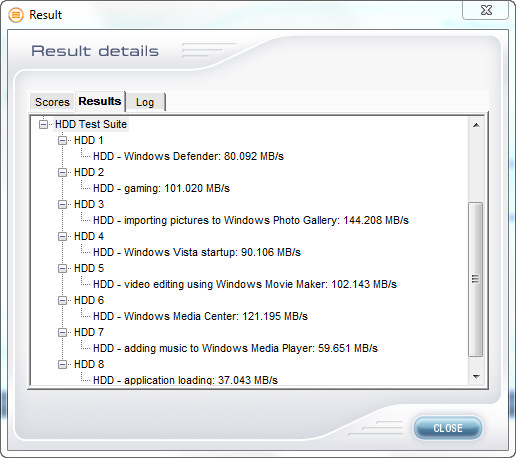Collapse the HDD 3 tree node

pos(62,204)
